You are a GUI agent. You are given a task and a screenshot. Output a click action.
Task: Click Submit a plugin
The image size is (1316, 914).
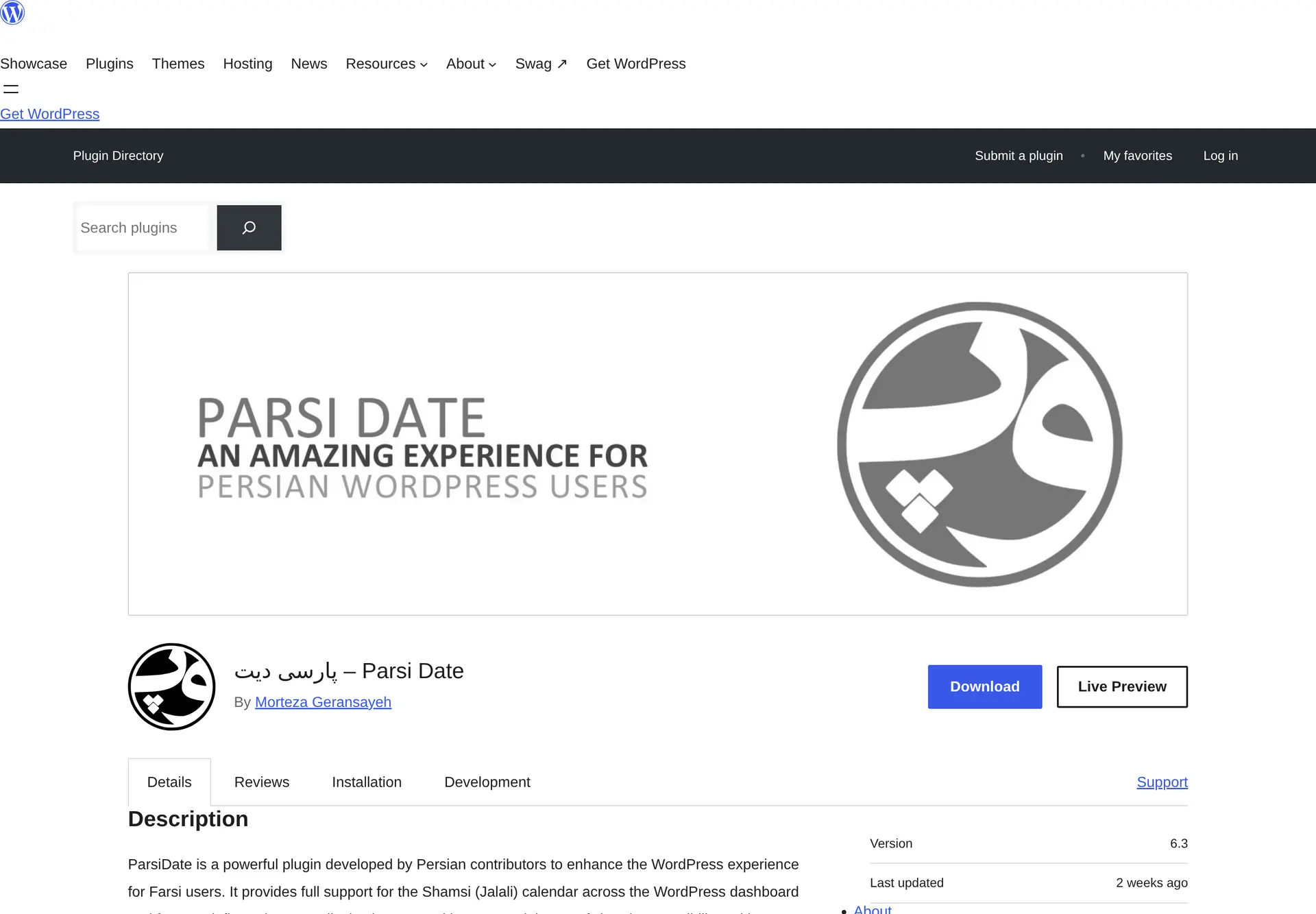1019,156
